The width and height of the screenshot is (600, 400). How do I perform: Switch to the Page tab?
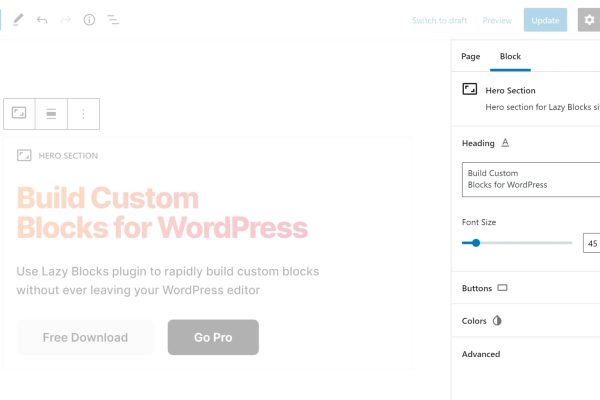coord(470,57)
